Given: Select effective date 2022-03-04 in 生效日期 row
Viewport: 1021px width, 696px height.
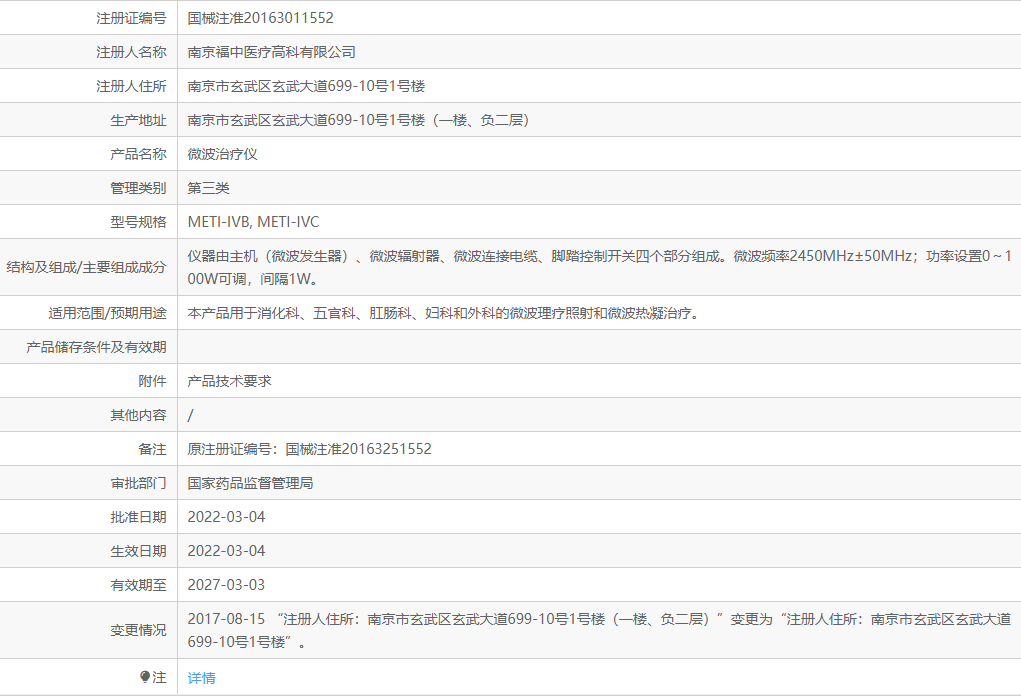Looking at the screenshot, I should [x=227, y=551].
